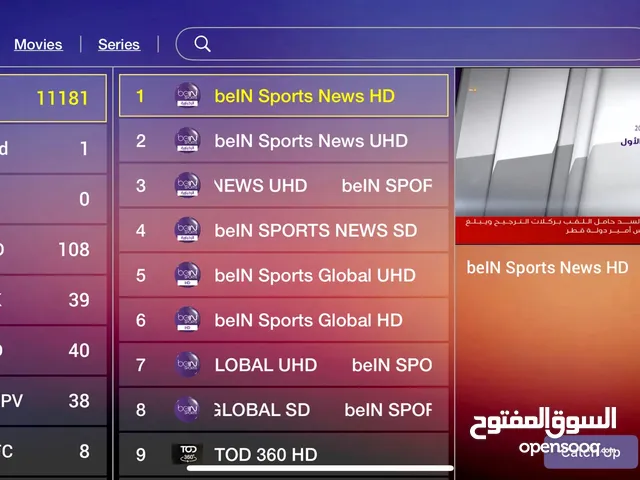The height and width of the screenshot is (480, 640).
Task: Open the Movies tab
Action: (x=38, y=44)
